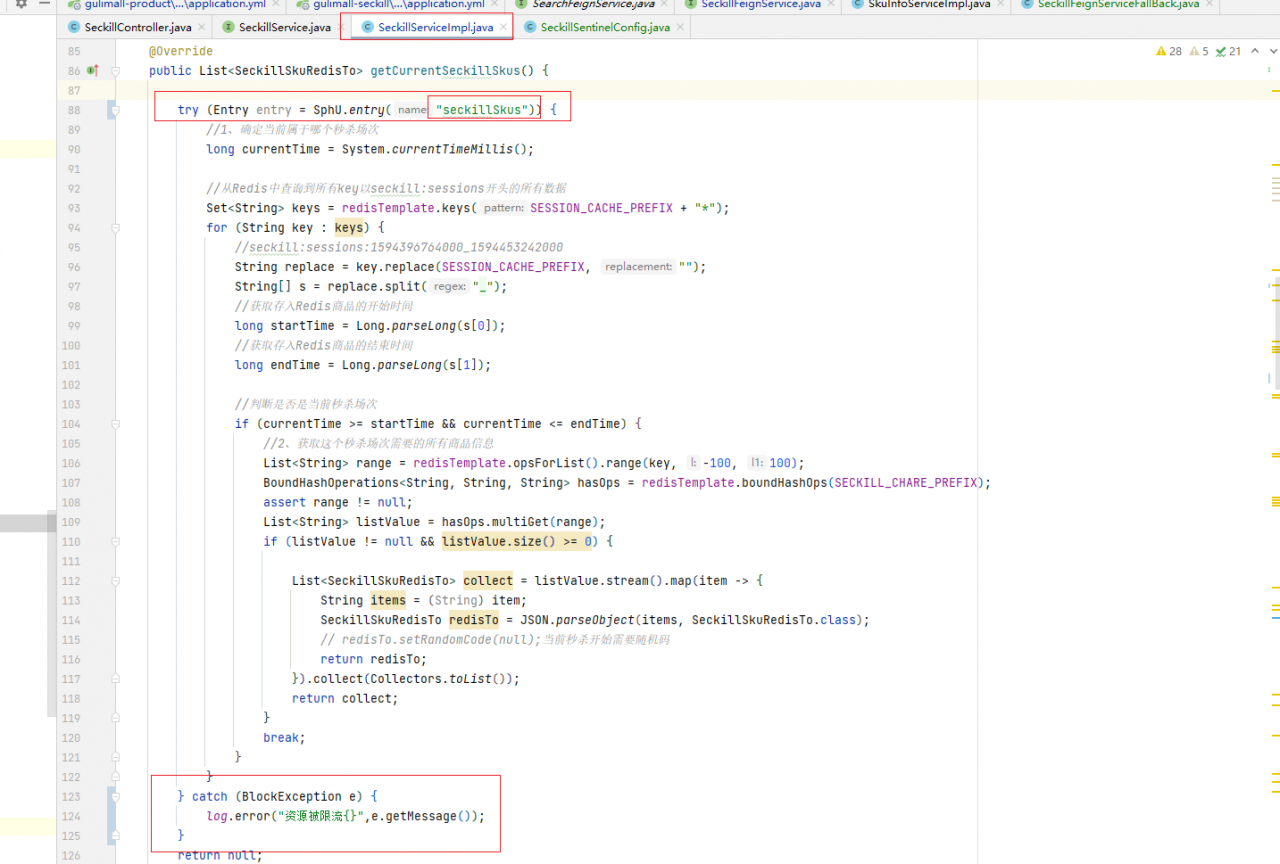Close the SeckillServiceImpl.java tab
Viewport: 1280px width, 864px height.
click(x=503, y=27)
